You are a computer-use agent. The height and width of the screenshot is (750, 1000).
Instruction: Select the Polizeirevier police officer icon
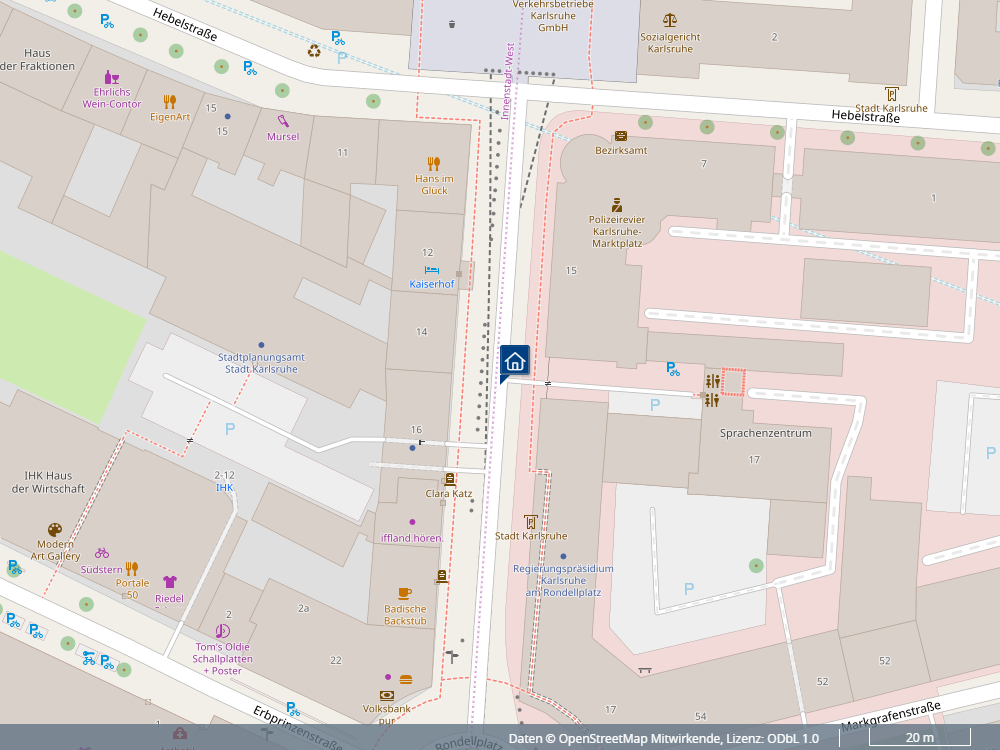click(617, 205)
